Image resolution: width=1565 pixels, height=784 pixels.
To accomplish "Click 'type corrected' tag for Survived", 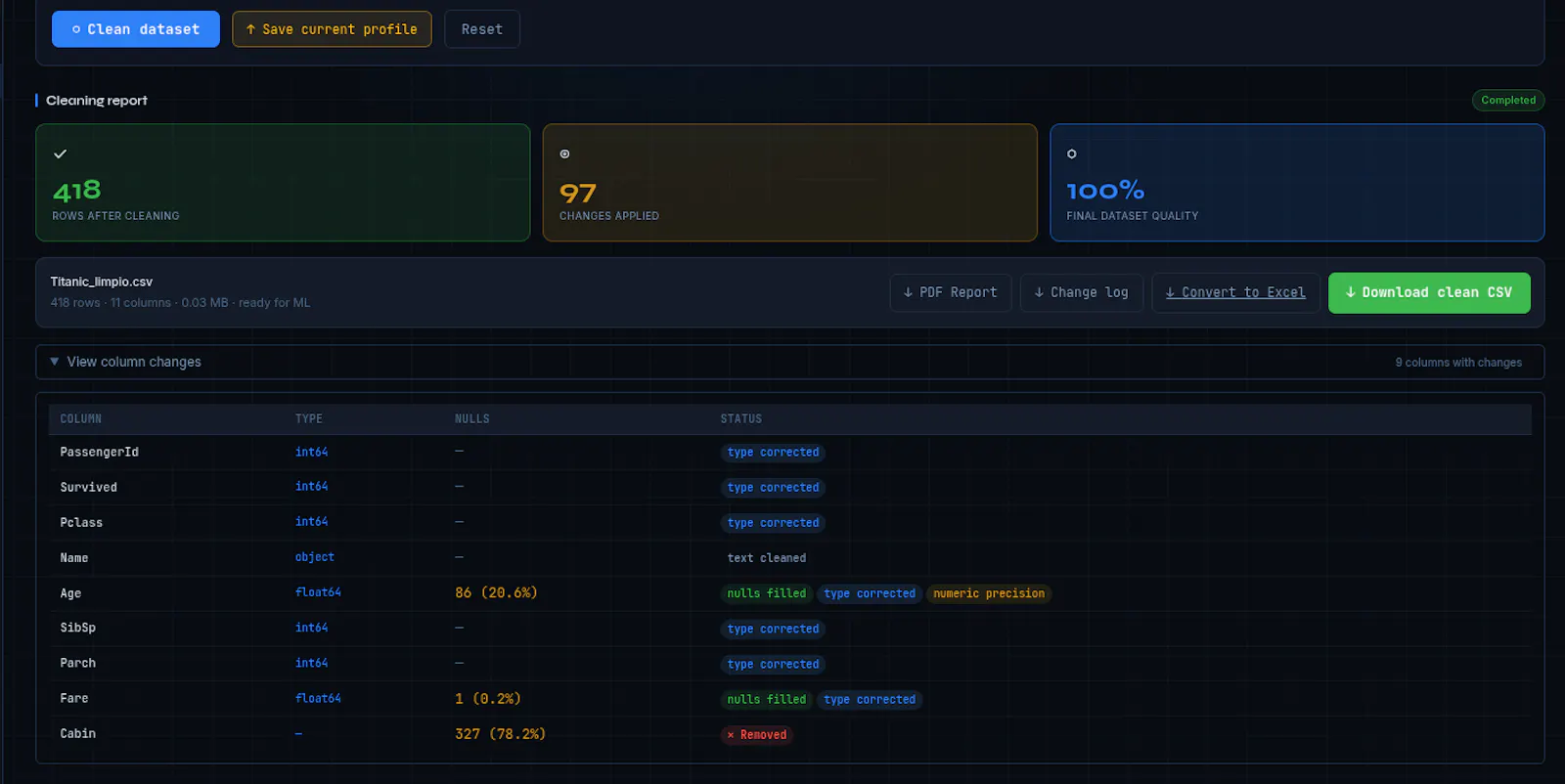I will [774, 488].
